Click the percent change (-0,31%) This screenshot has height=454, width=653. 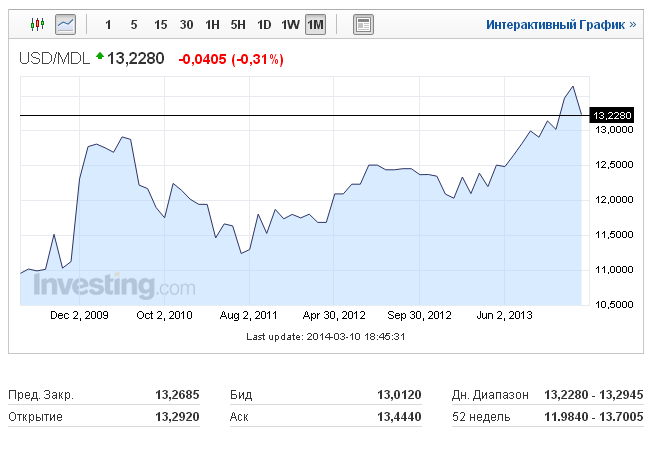(x=257, y=59)
